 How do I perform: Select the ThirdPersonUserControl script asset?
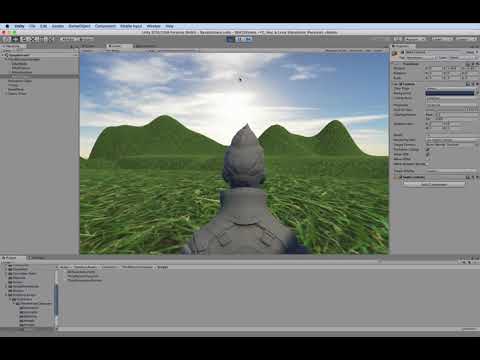85,280
